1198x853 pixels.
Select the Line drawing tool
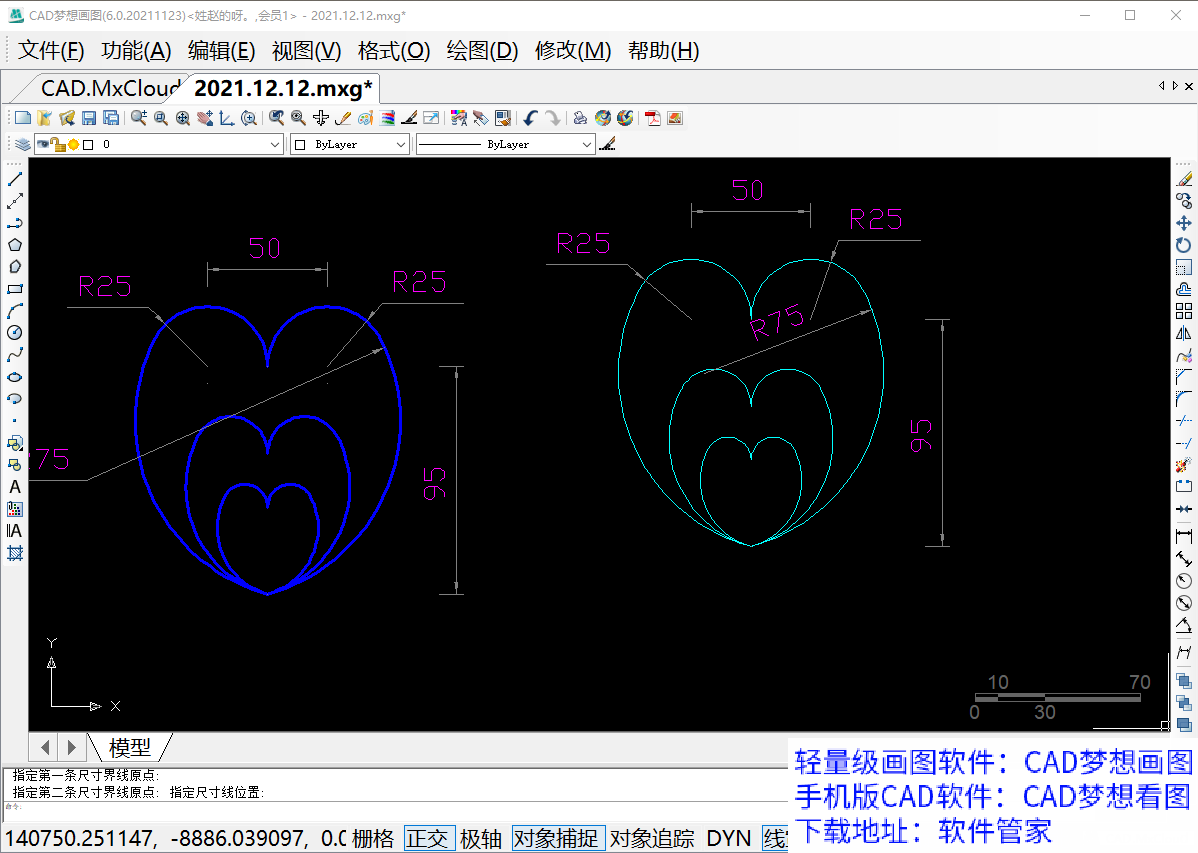[x=15, y=180]
